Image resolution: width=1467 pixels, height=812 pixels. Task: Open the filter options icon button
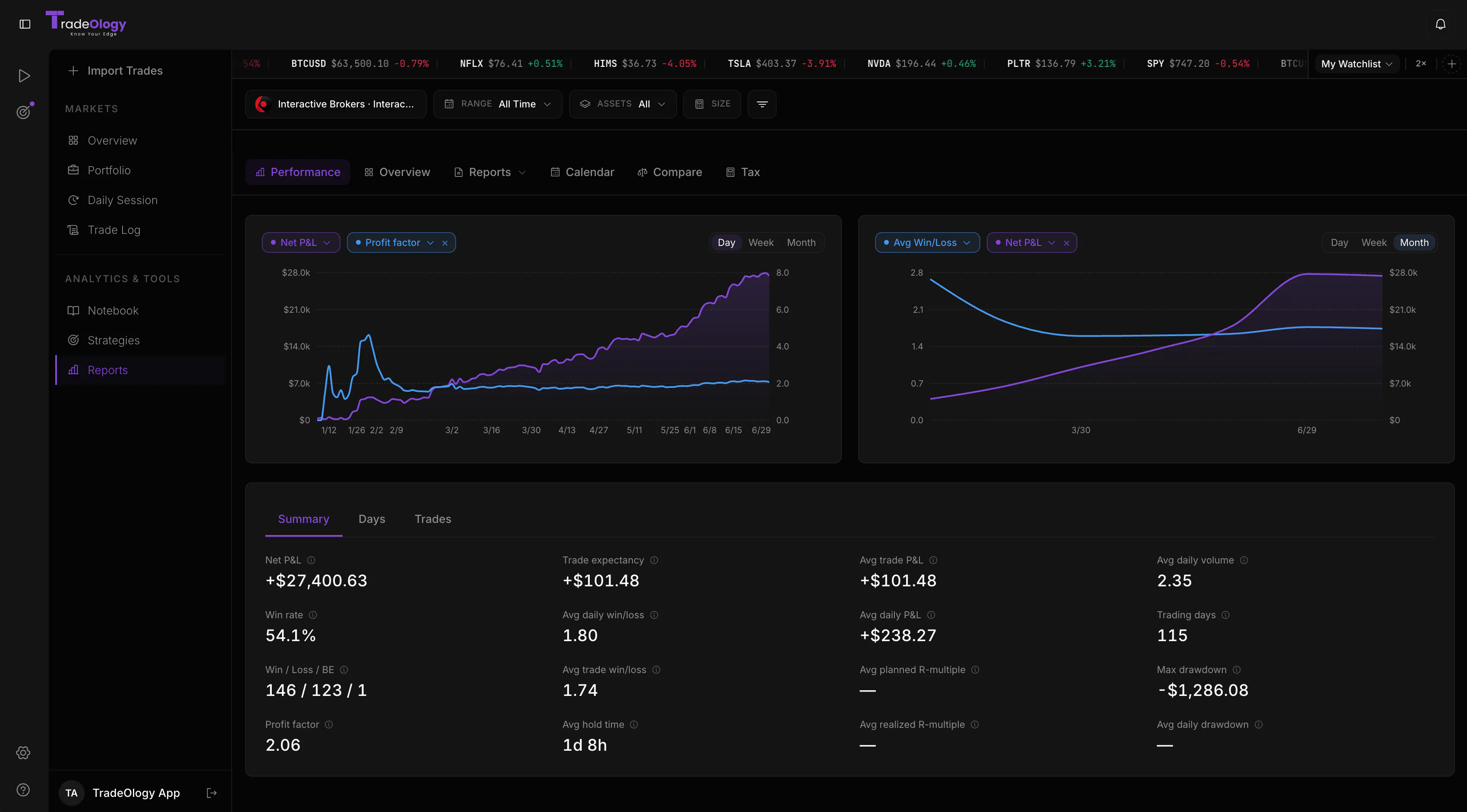click(x=762, y=104)
